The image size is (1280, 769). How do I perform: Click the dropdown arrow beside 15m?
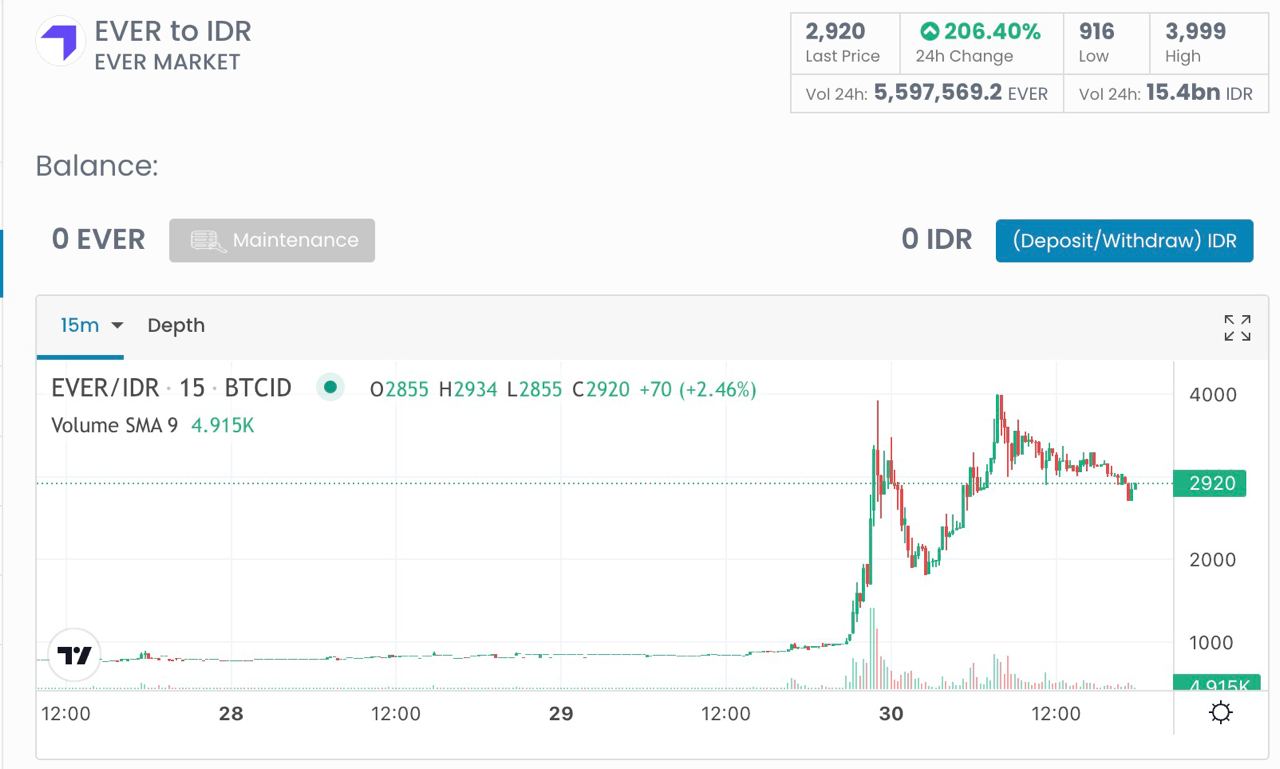117,326
